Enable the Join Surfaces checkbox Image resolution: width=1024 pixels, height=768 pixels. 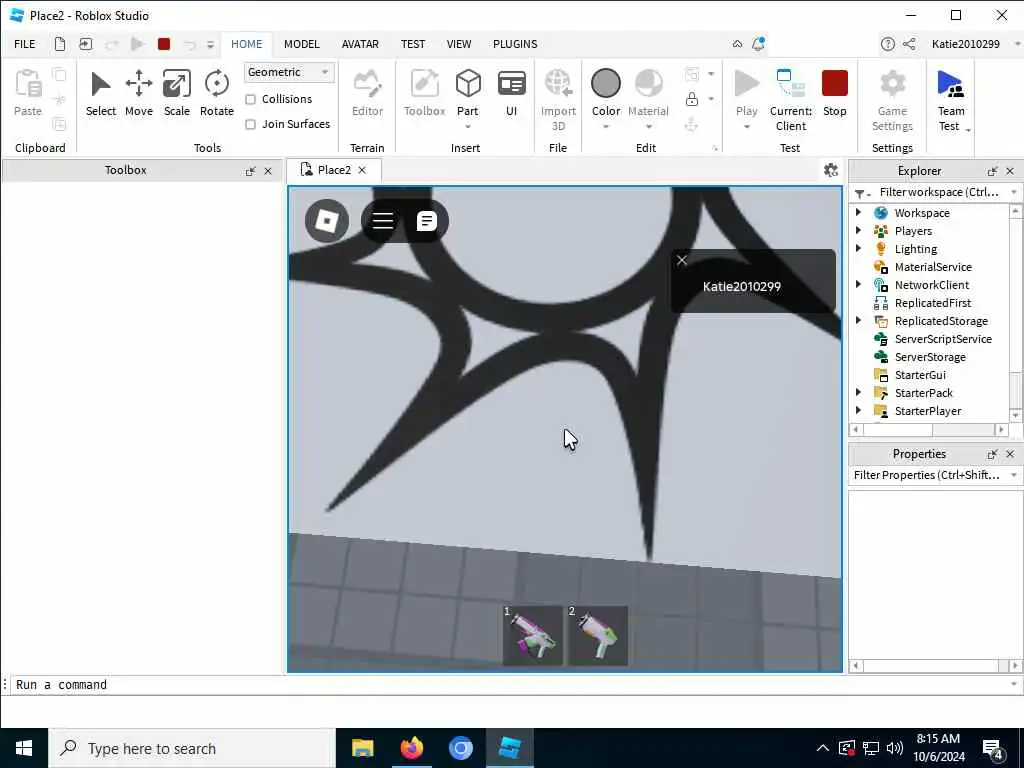click(x=250, y=124)
